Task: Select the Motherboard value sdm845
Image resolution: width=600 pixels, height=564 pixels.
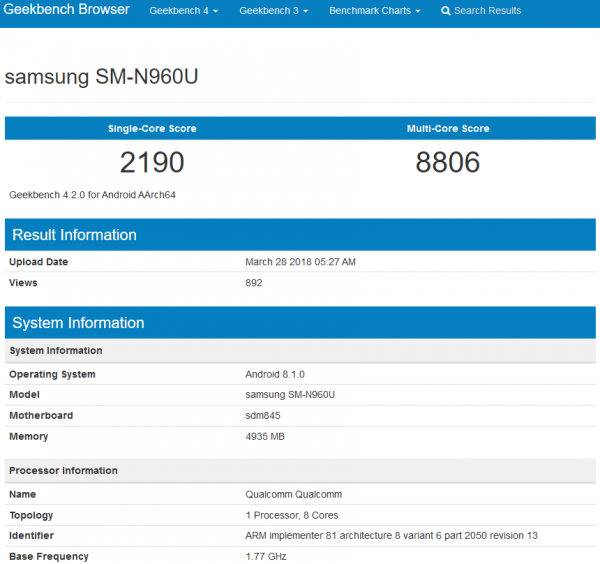Action: pyautogui.click(x=262, y=416)
